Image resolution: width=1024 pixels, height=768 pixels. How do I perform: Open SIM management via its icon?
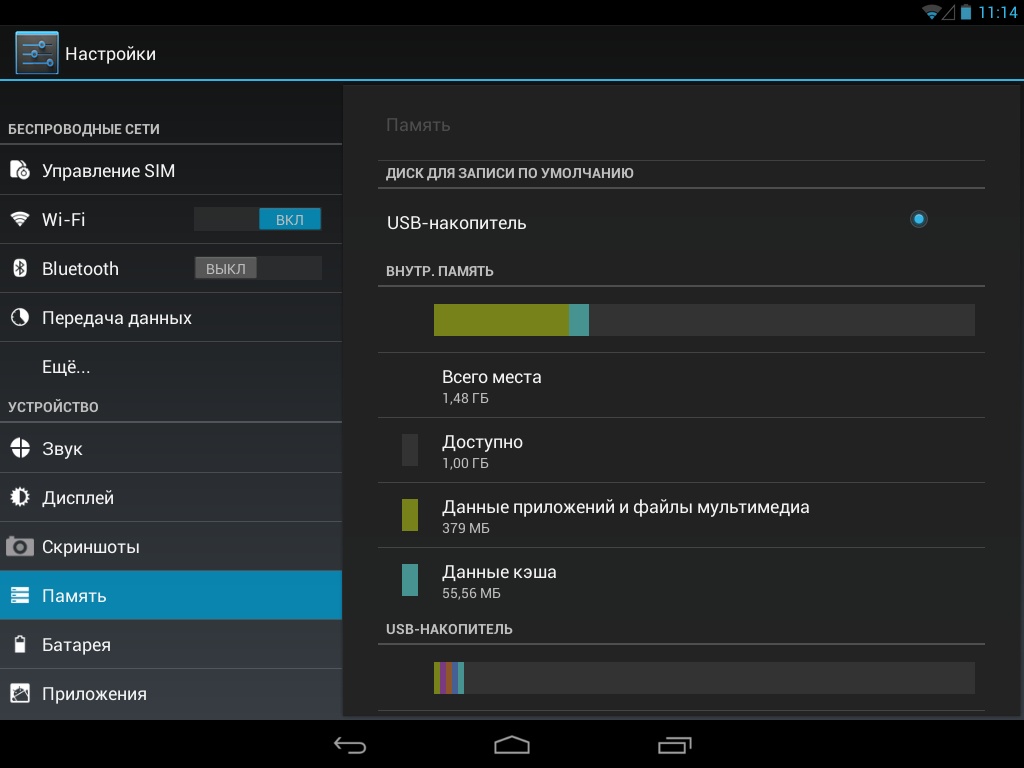coord(20,171)
